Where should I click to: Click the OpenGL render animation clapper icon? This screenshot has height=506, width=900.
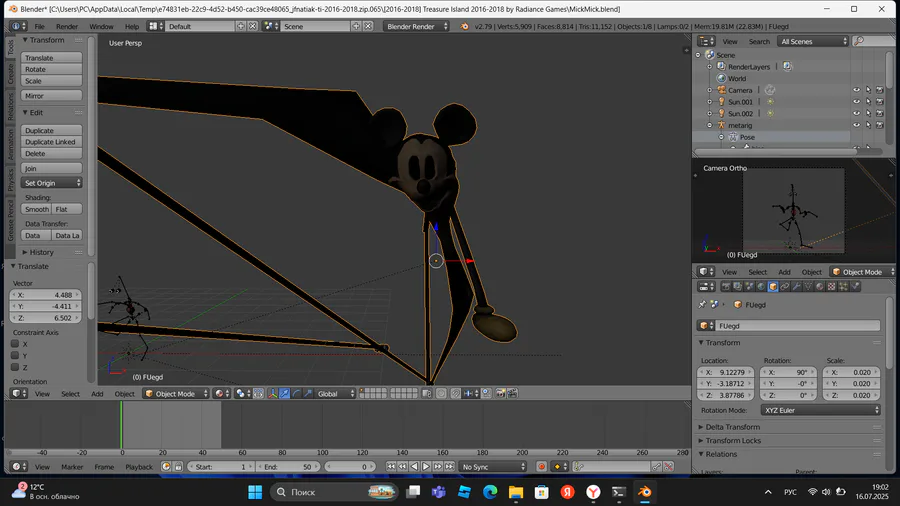point(512,394)
